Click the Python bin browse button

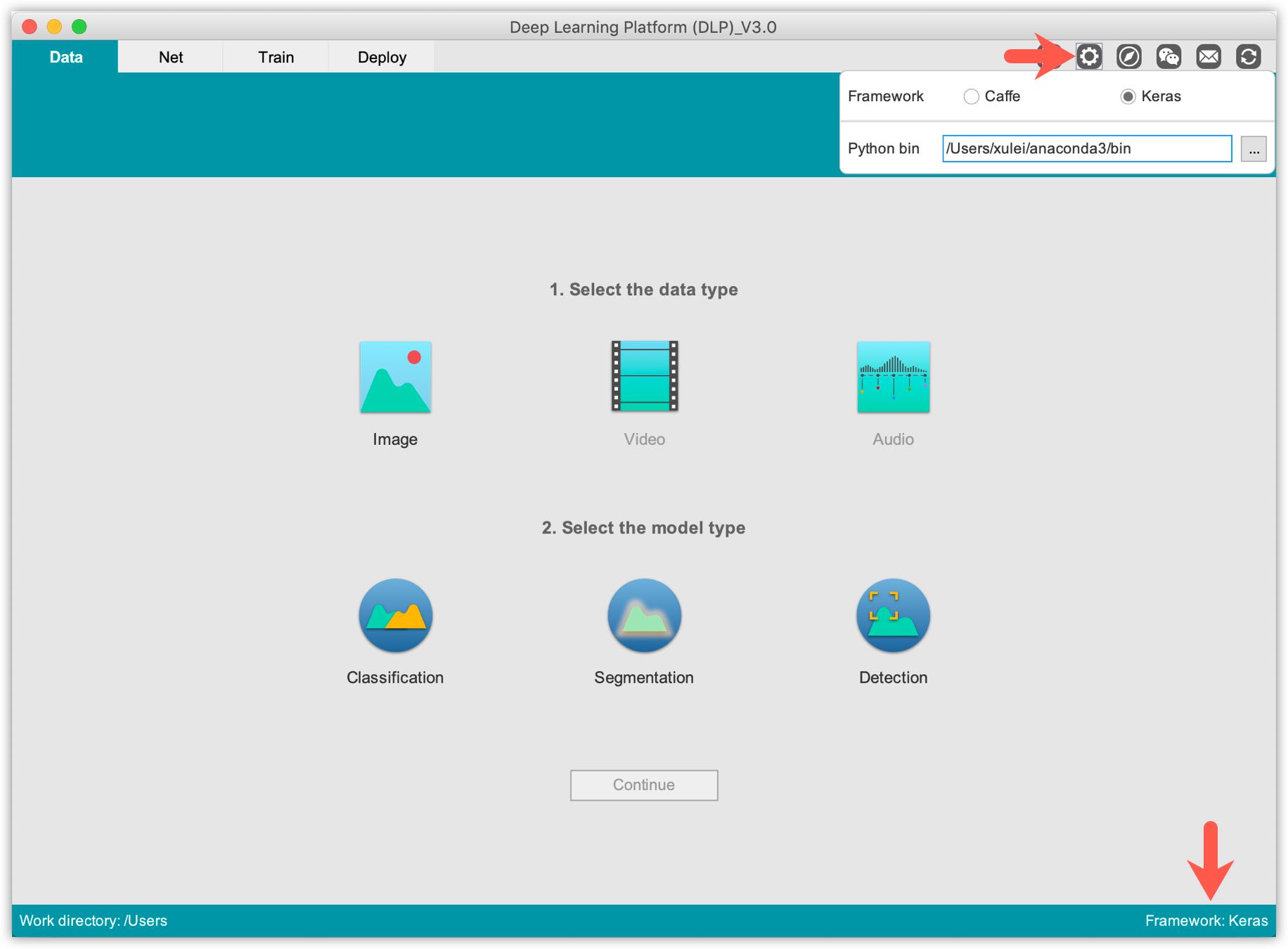(x=1253, y=149)
